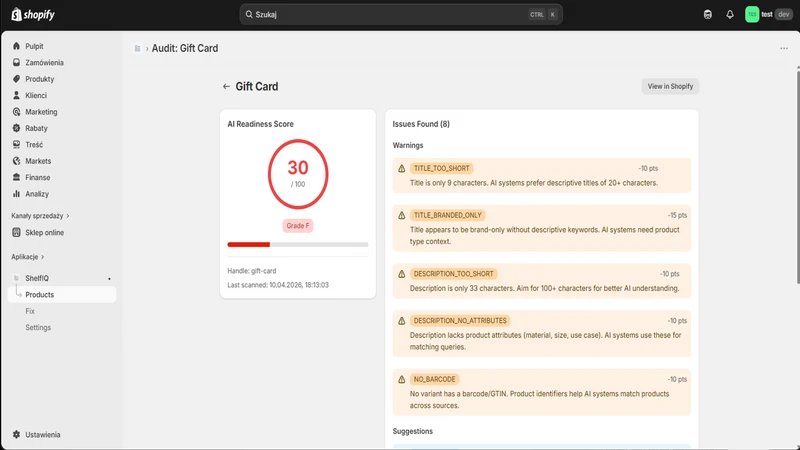Open Treść content icon
This screenshot has height=450, width=800.
point(16,144)
